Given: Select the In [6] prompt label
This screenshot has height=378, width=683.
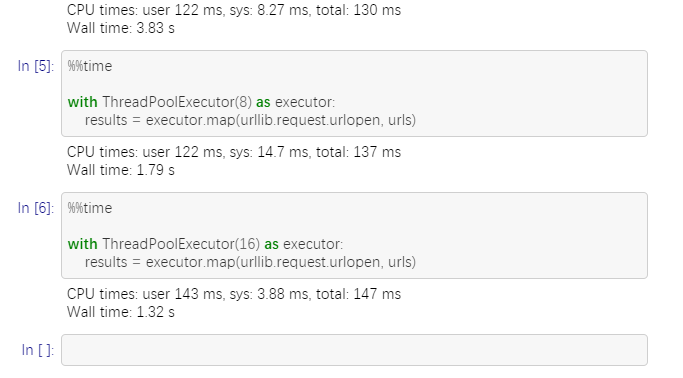Looking at the screenshot, I should tap(36, 208).
